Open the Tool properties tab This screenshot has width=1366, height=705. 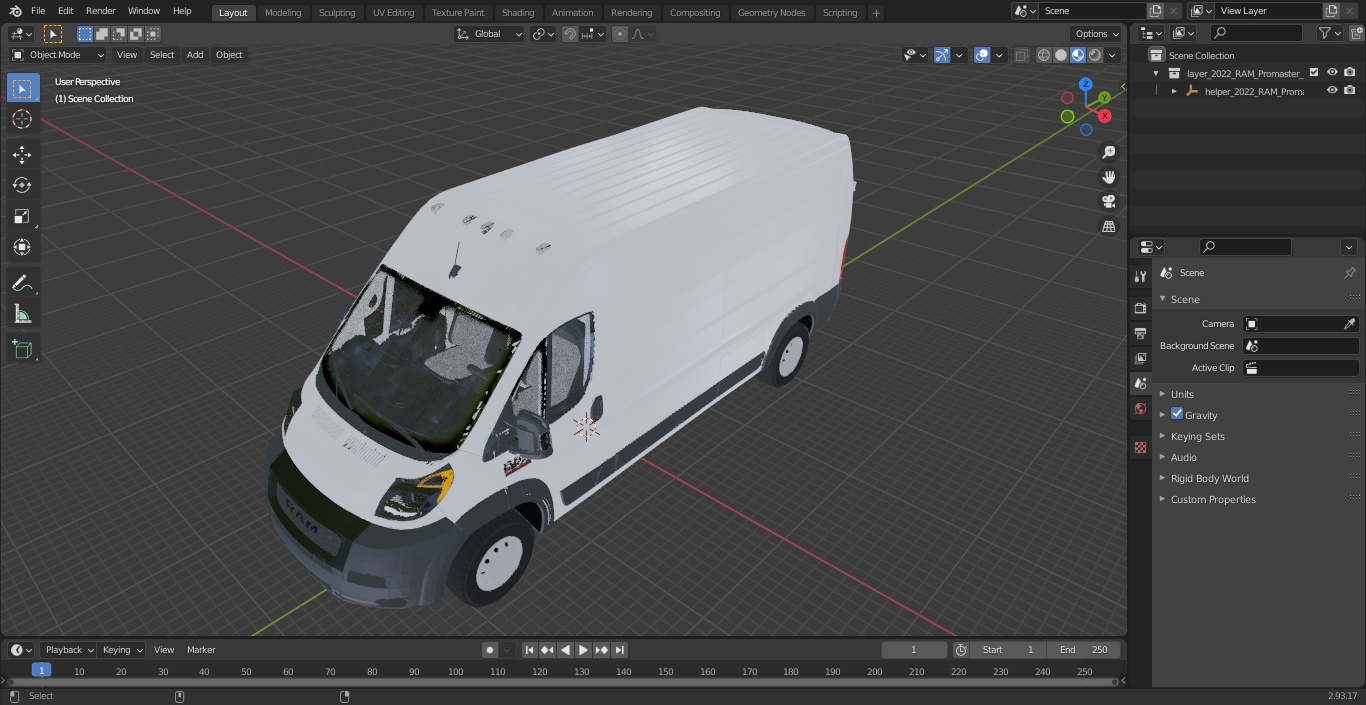pyautogui.click(x=1140, y=276)
